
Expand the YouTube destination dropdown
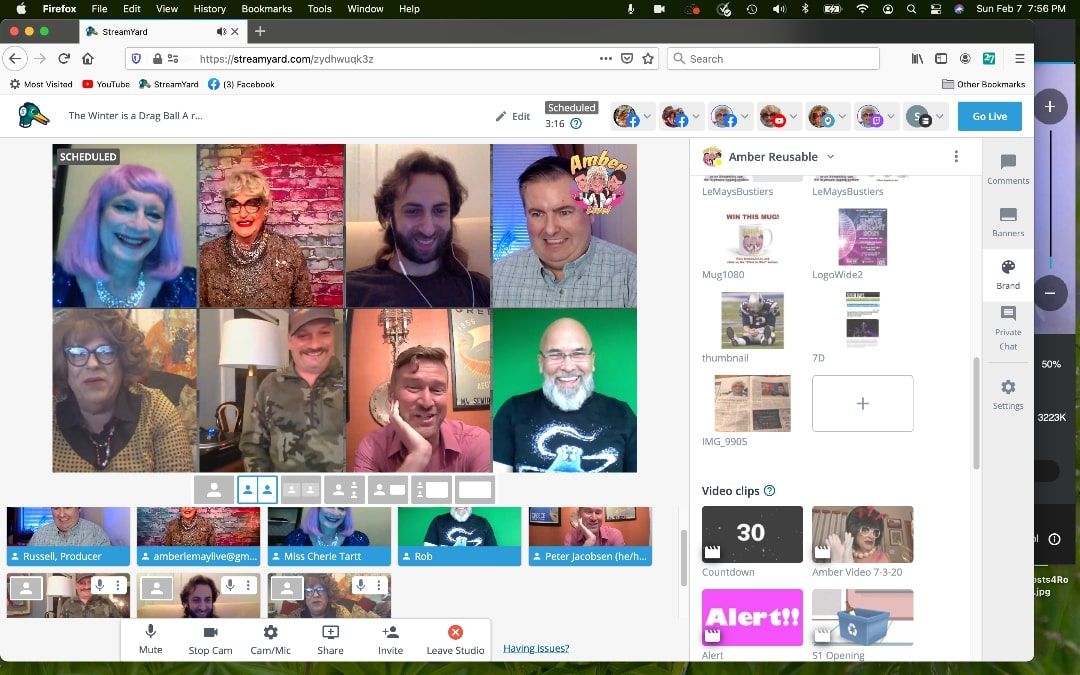(x=794, y=117)
